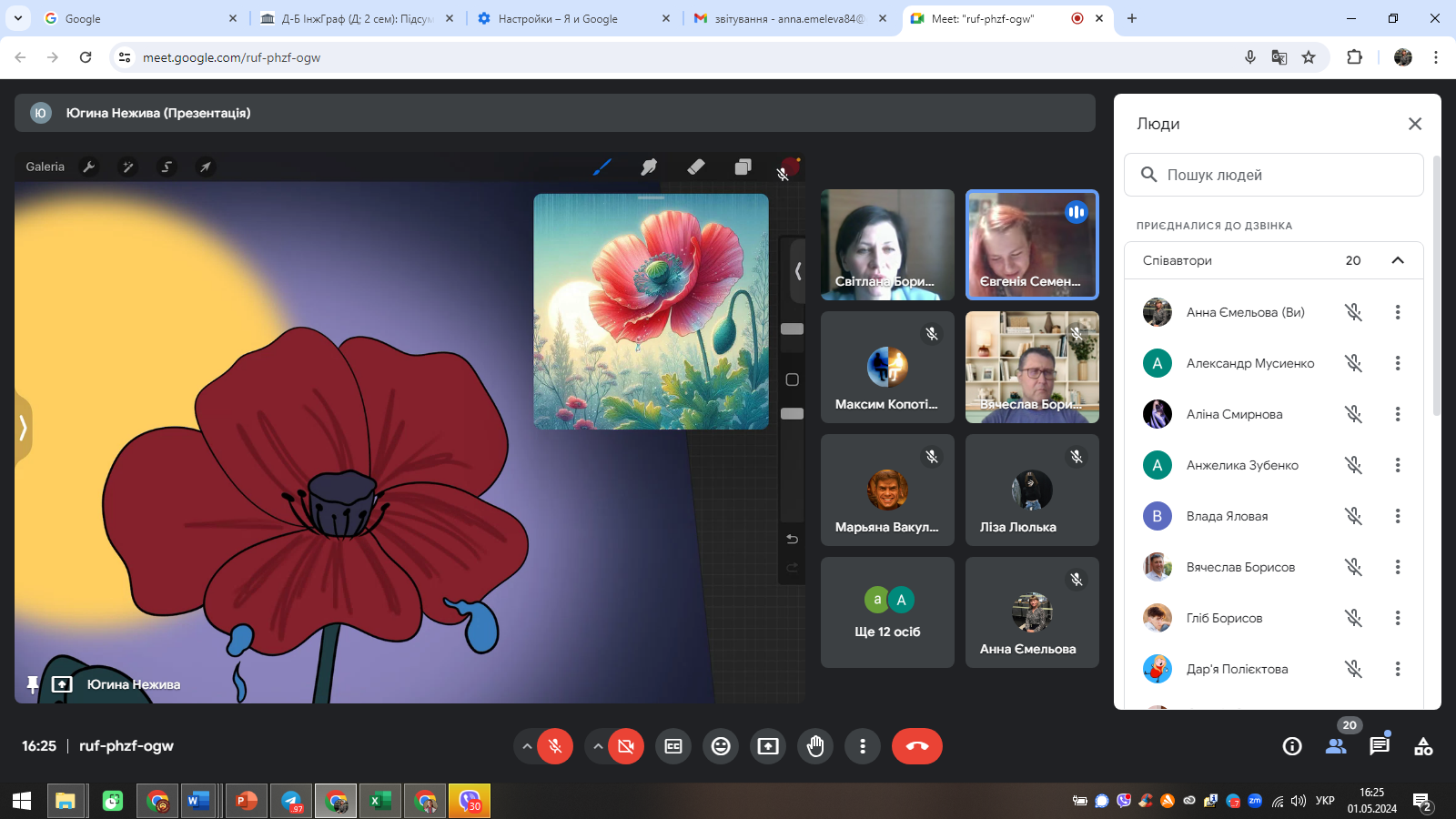
Task: Toggle the people panel
Action: pos(1336,746)
